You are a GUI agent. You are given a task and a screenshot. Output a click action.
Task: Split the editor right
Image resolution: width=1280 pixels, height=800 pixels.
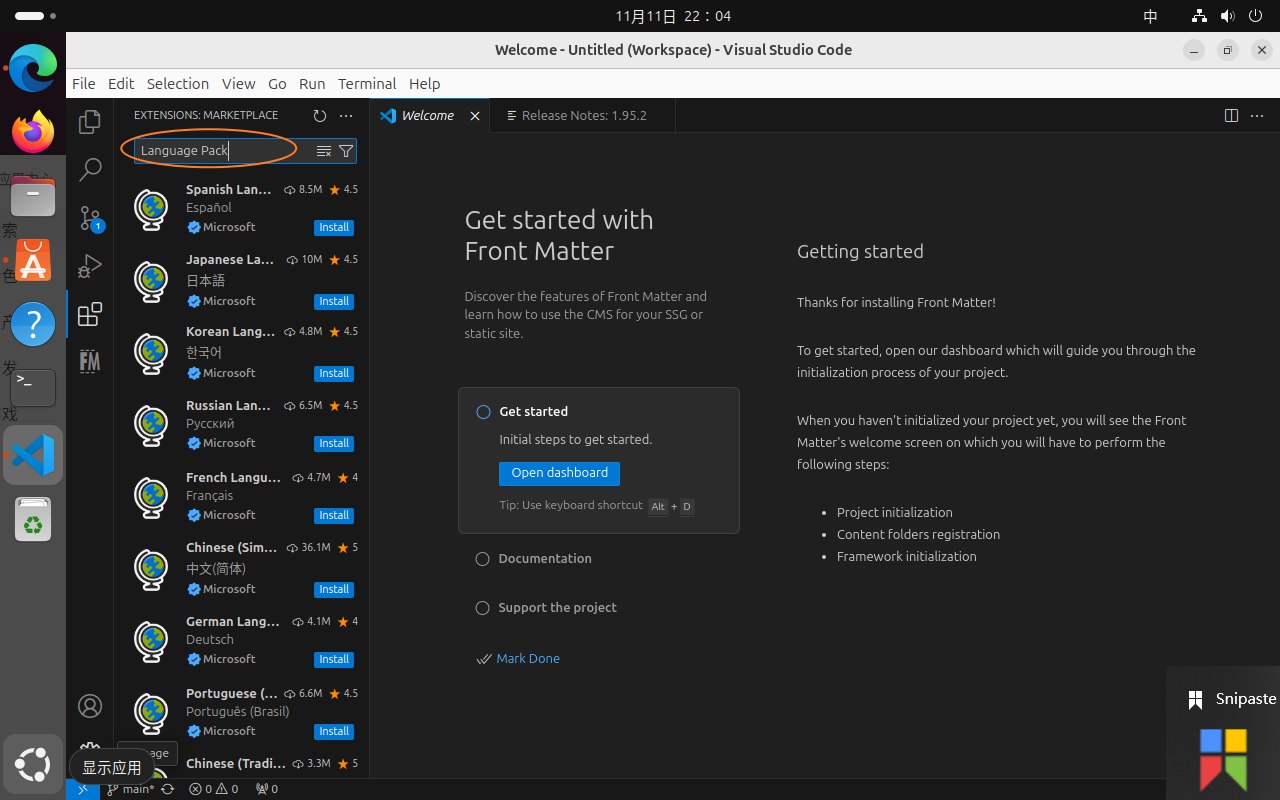[x=1231, y=116]
